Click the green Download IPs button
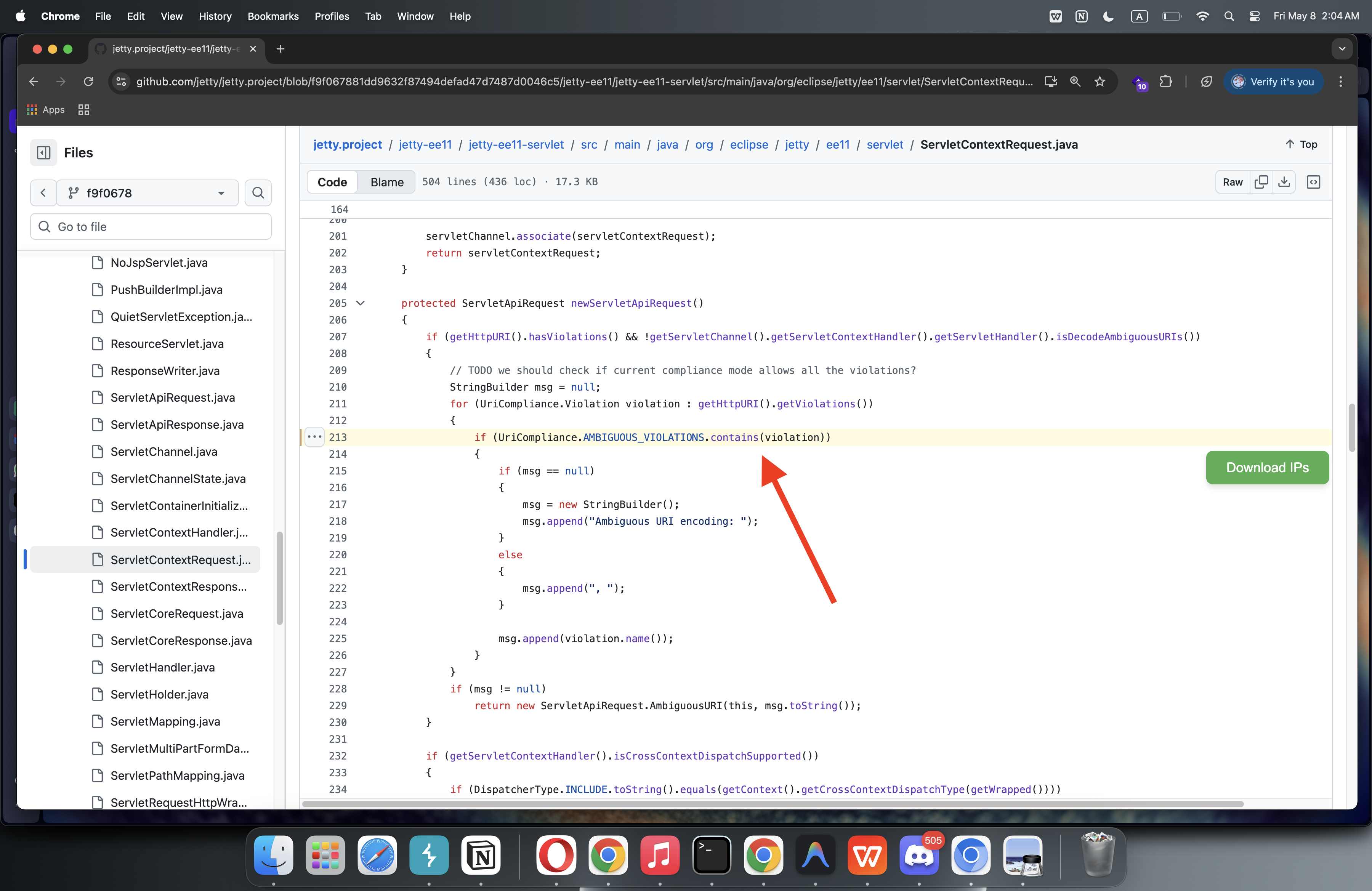1372x891 pixels. click(x=1267, y=467)
